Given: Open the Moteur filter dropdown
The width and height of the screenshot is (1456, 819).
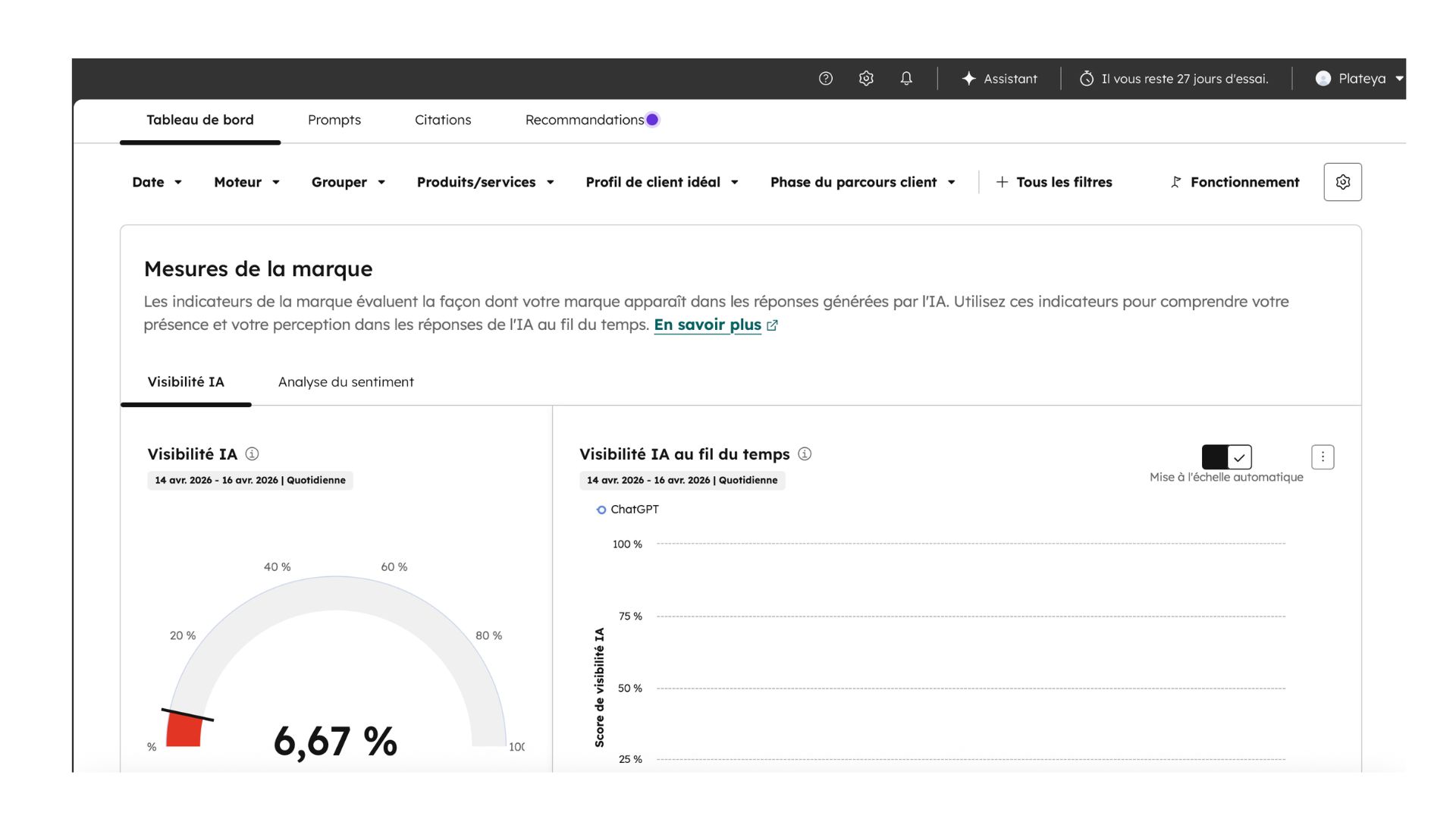Looking at the screenshot, I should point(246,182).
